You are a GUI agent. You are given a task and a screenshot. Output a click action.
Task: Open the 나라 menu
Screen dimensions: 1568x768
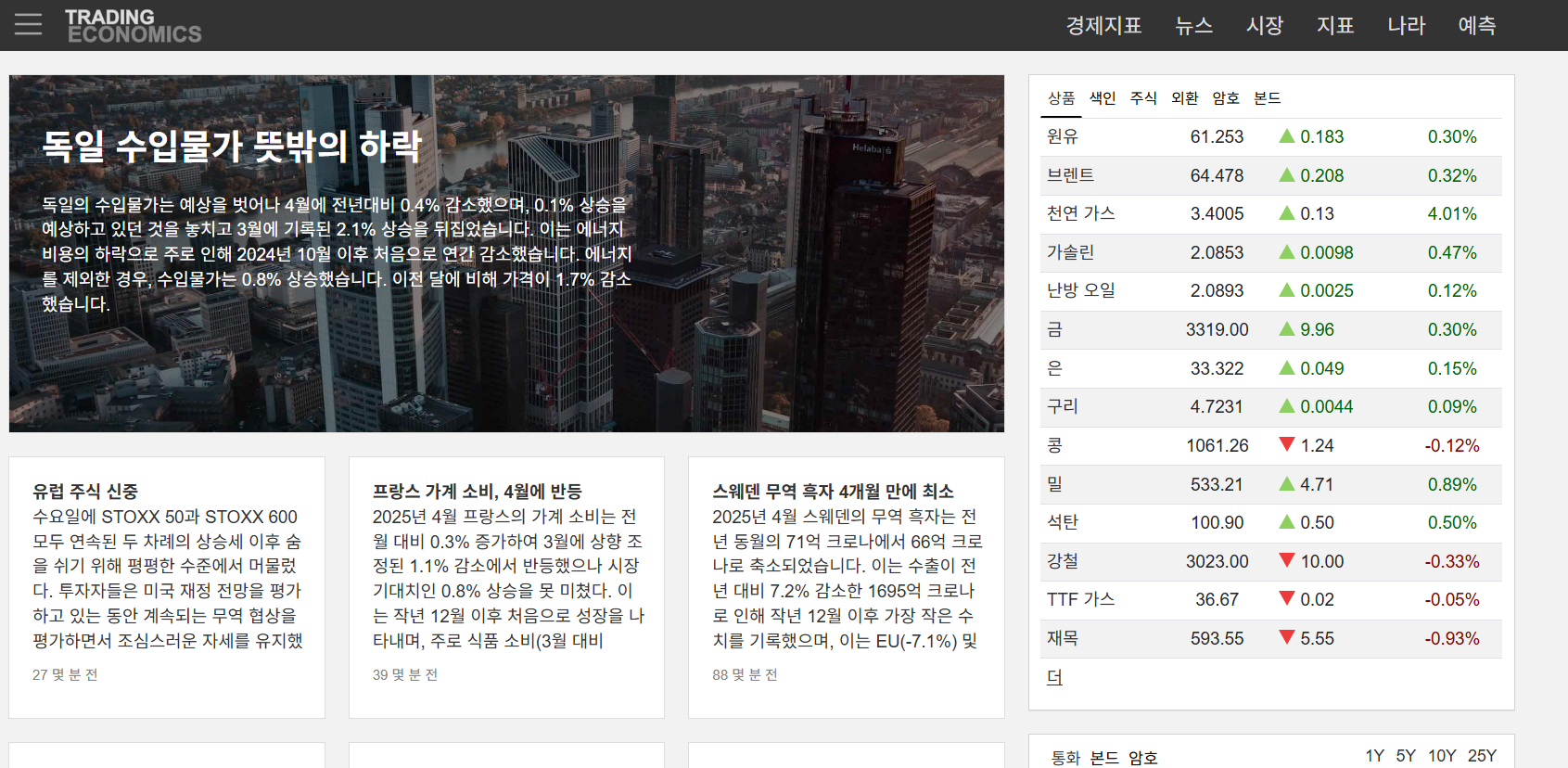click(x=1406, y=25)
